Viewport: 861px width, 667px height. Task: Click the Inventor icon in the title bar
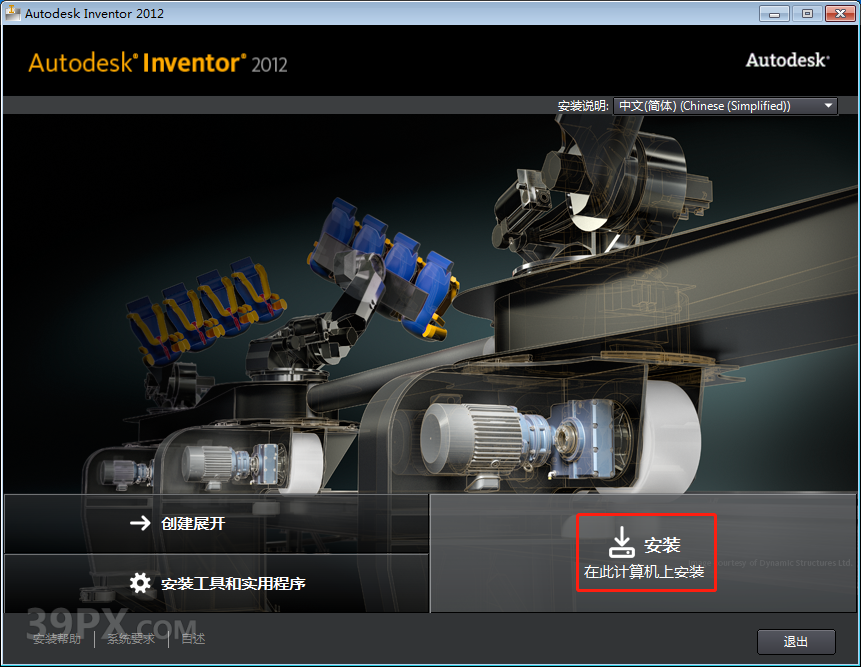point(14,13)
